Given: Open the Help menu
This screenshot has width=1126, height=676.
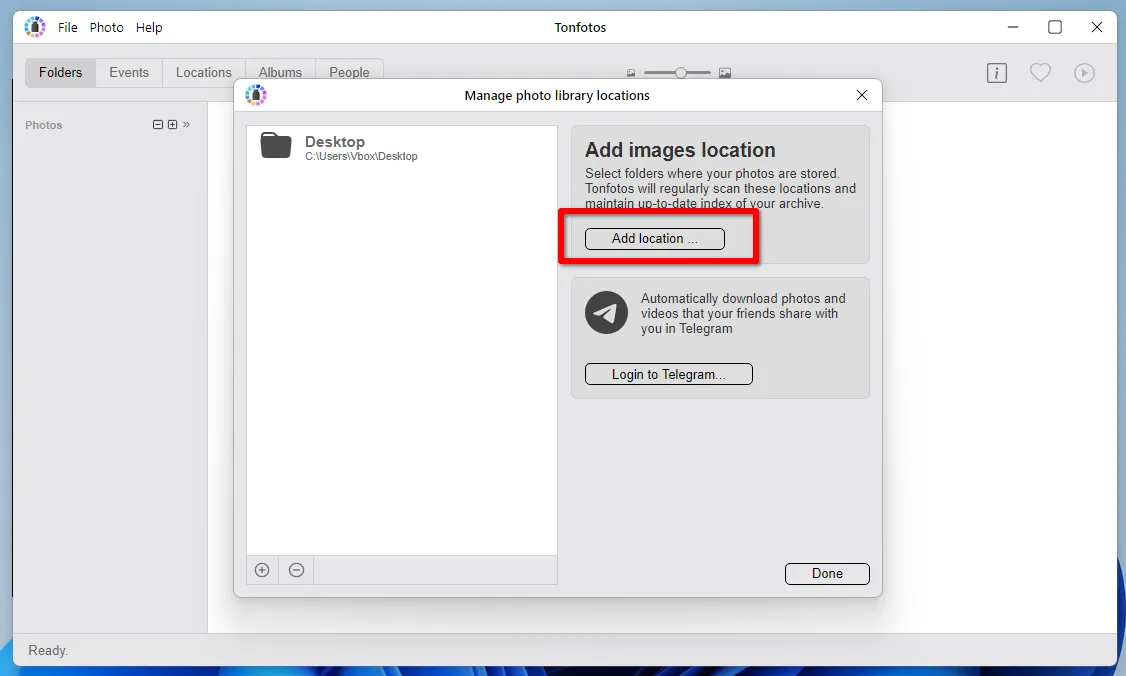Looking at the screenshot, I should (149, 28).
